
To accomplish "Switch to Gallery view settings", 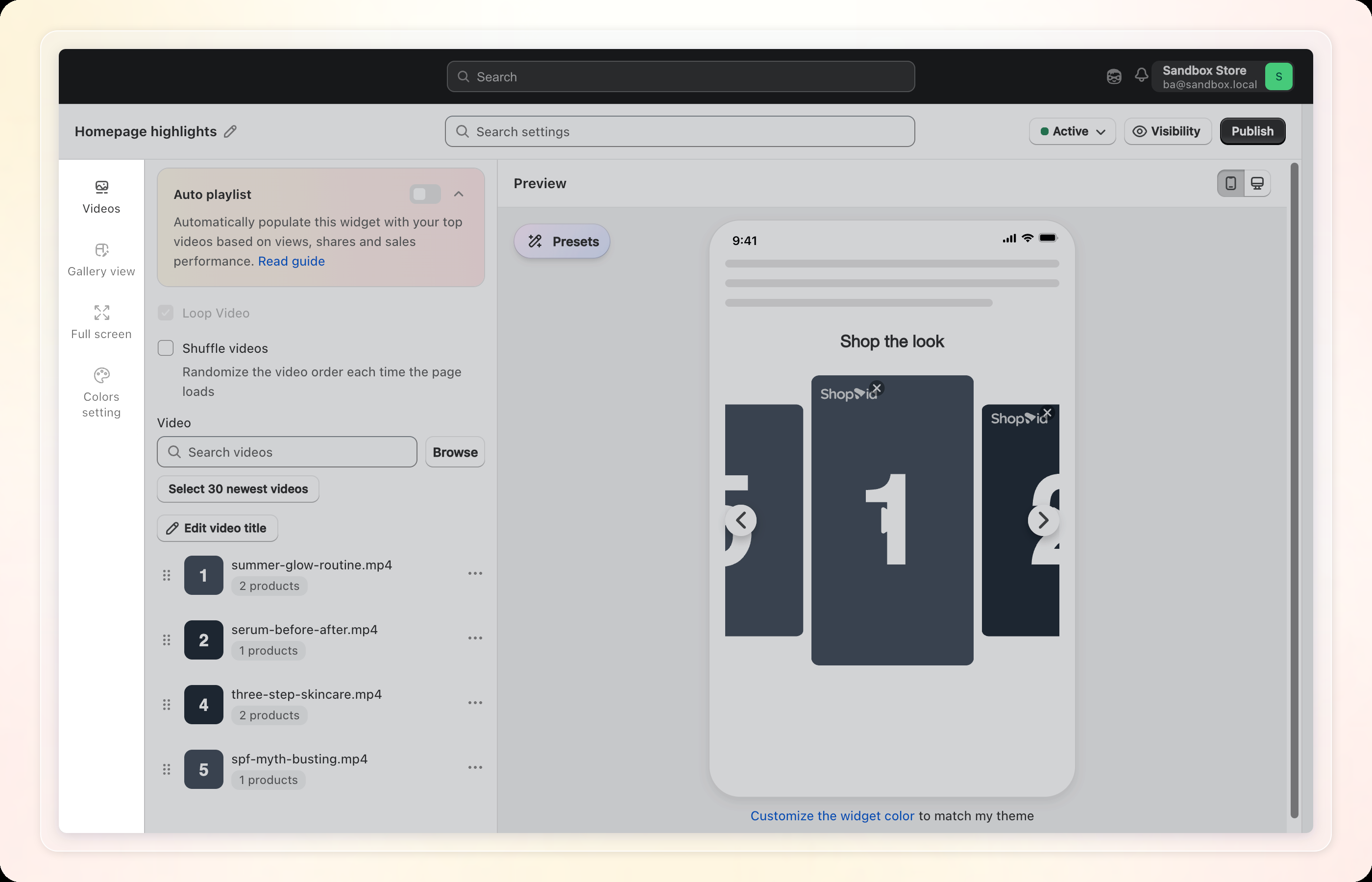I will (x=101, y=260).
